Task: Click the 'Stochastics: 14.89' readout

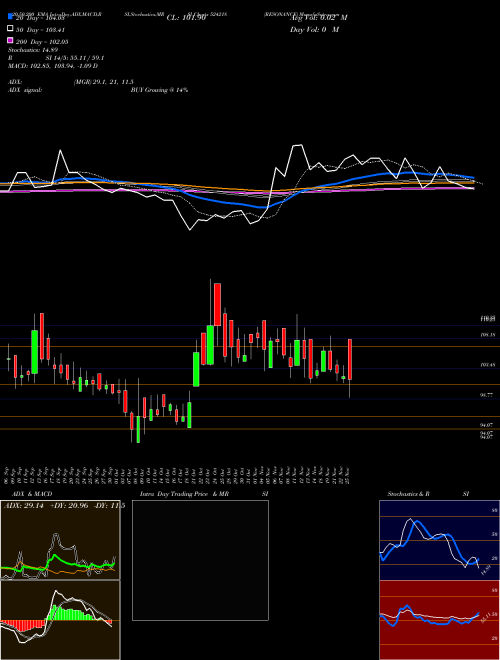Action: coord(33,50)
